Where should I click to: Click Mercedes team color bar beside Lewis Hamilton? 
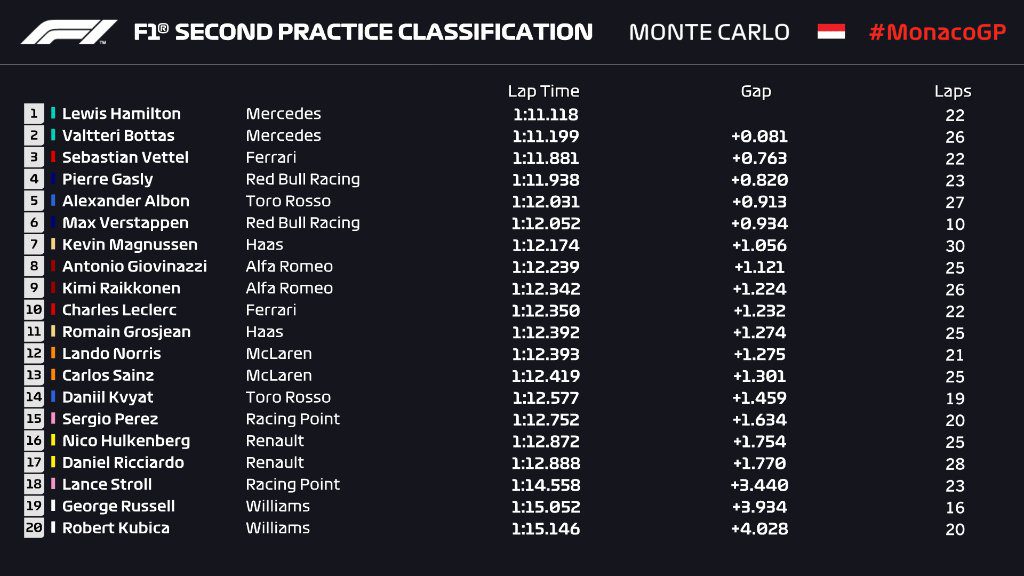[x=53, y=113]
